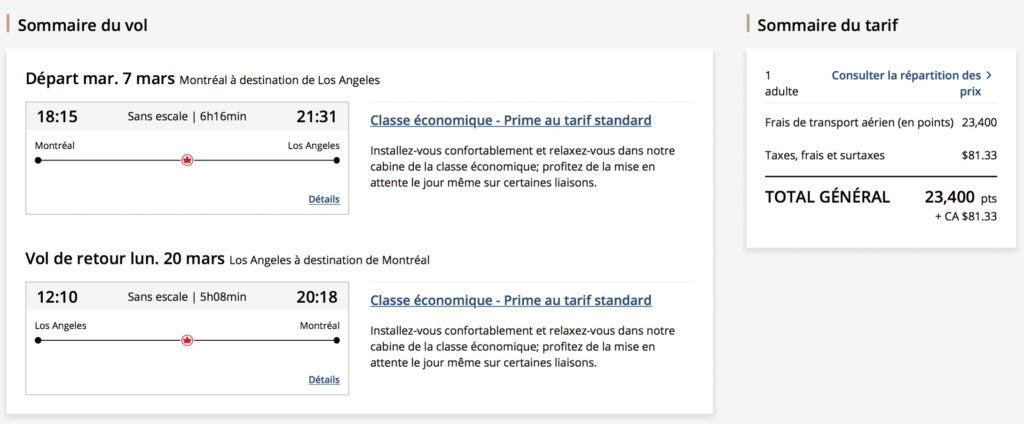Click the Los Angeles origin dot on the return line
Image resolution: width=1024 pixels, height=424 pixels.
pos(38,340)
